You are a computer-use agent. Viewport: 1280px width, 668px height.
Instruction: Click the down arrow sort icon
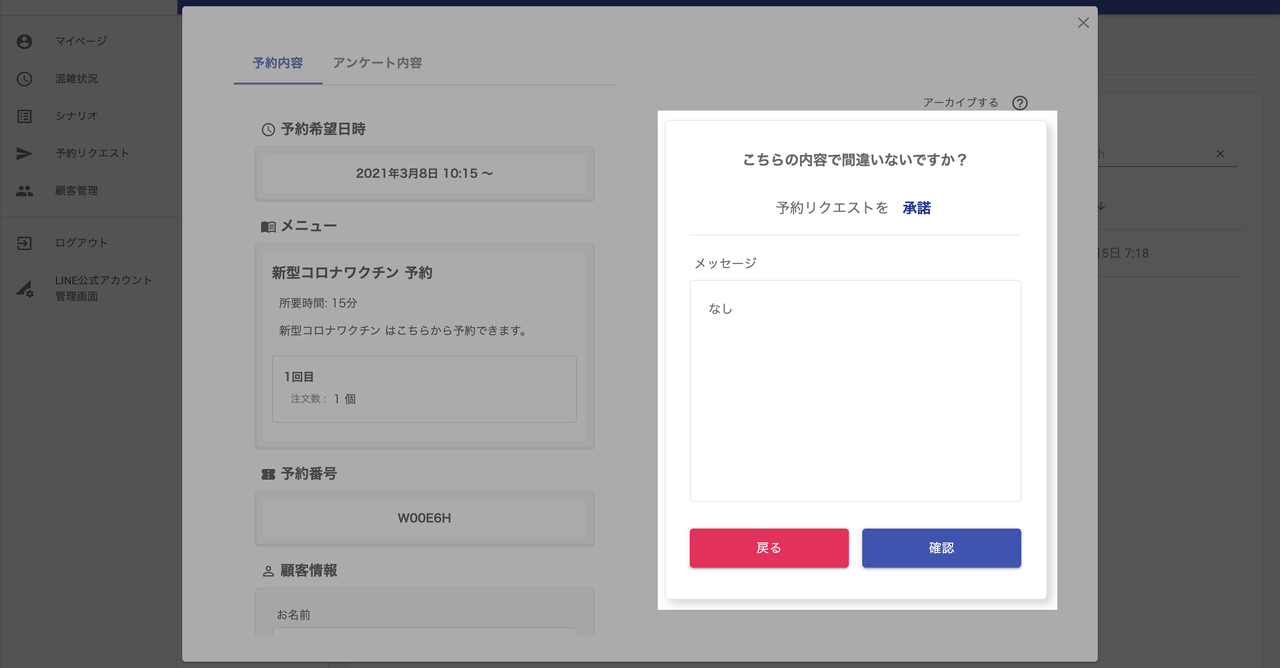(1101, 206)
